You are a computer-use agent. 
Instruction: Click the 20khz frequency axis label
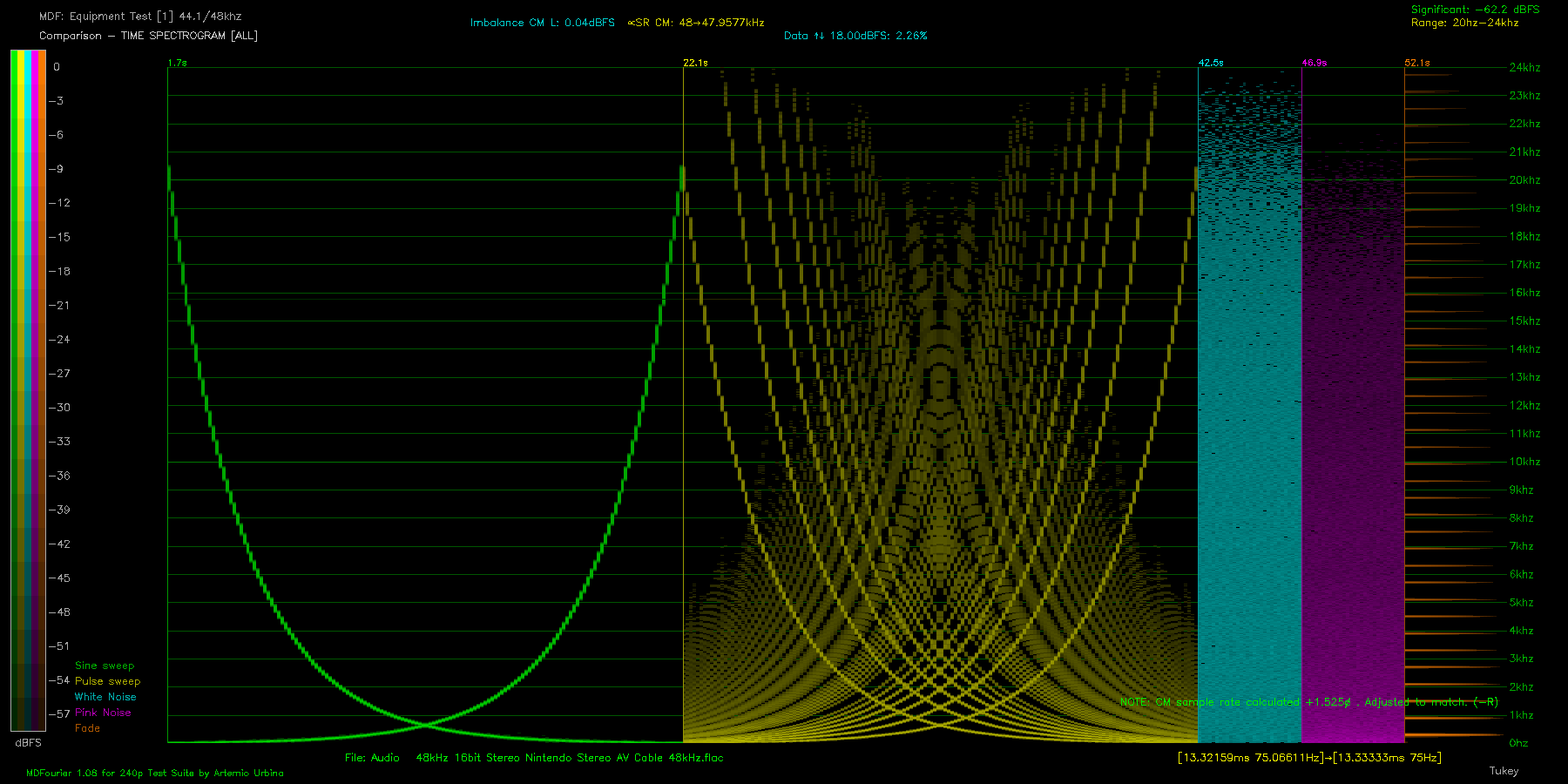1524,180
